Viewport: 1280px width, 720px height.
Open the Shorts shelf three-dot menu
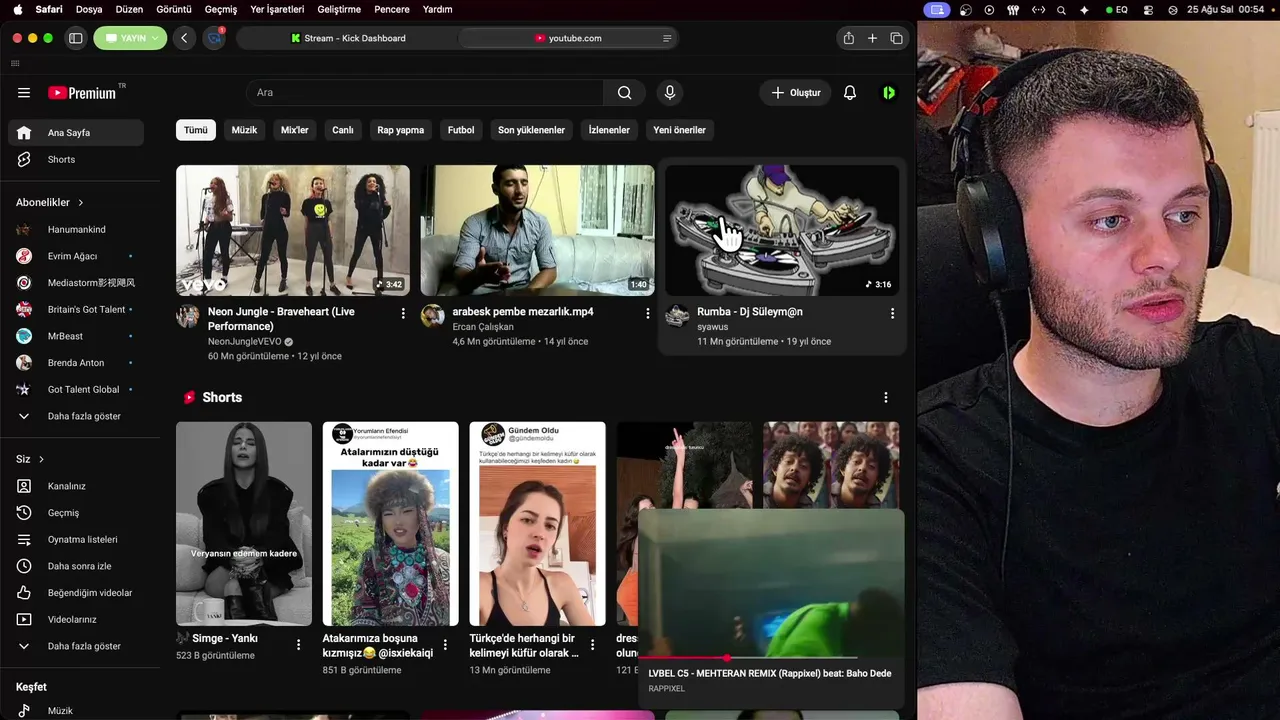[x=885, y=398]
